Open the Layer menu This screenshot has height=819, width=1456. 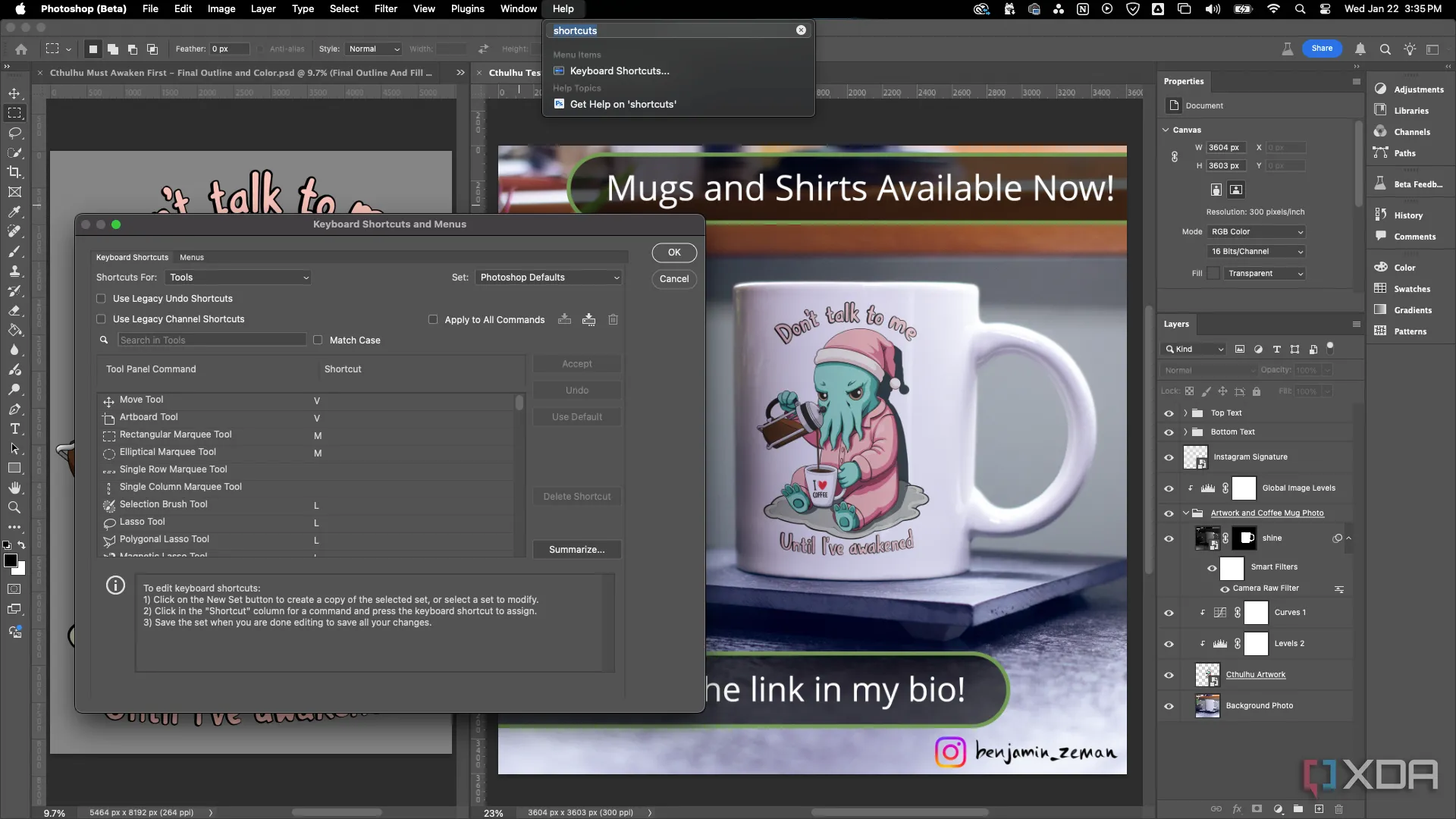263,9
